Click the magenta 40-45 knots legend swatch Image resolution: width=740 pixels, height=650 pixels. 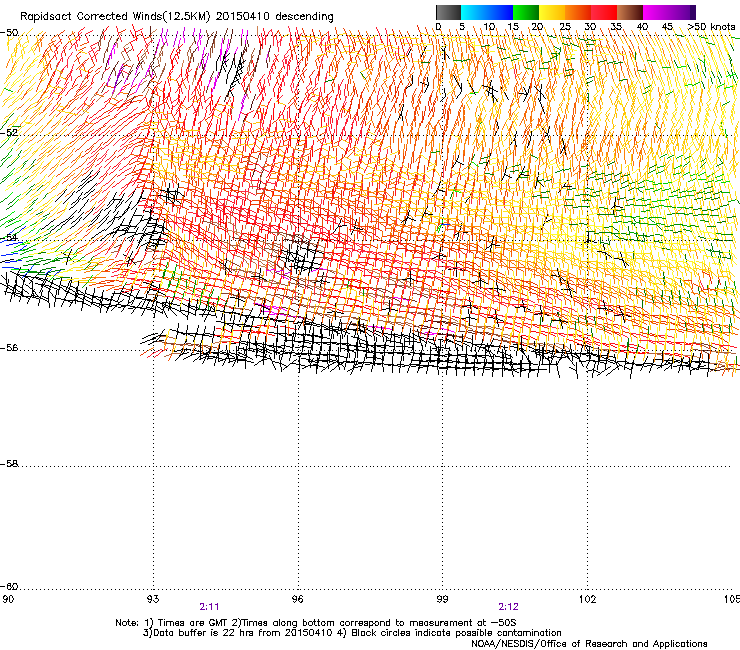(x=656, y=12)
